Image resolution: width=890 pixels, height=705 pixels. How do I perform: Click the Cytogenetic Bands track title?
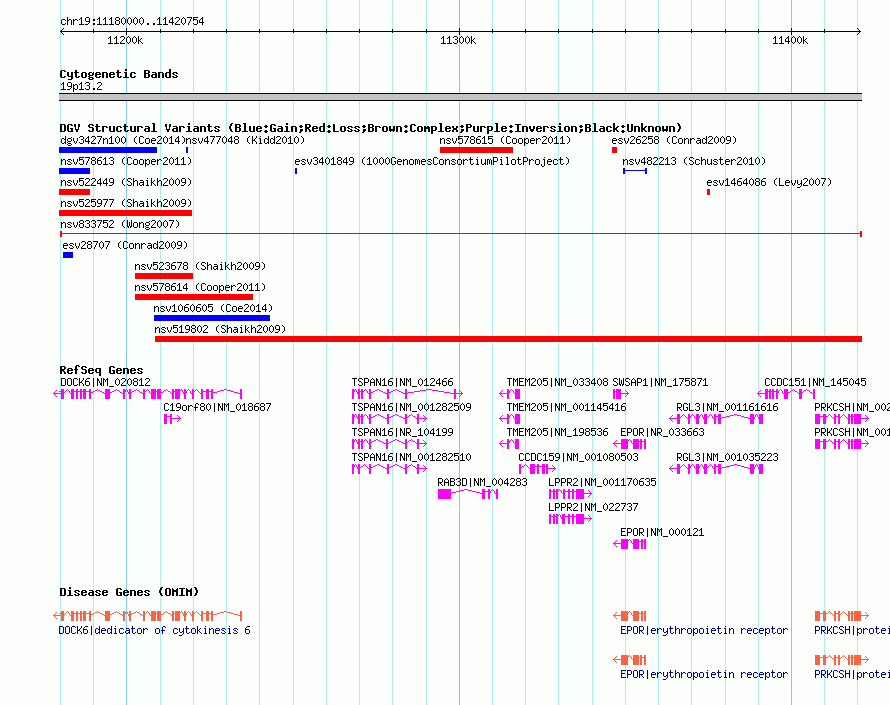[x=119, y=74]
